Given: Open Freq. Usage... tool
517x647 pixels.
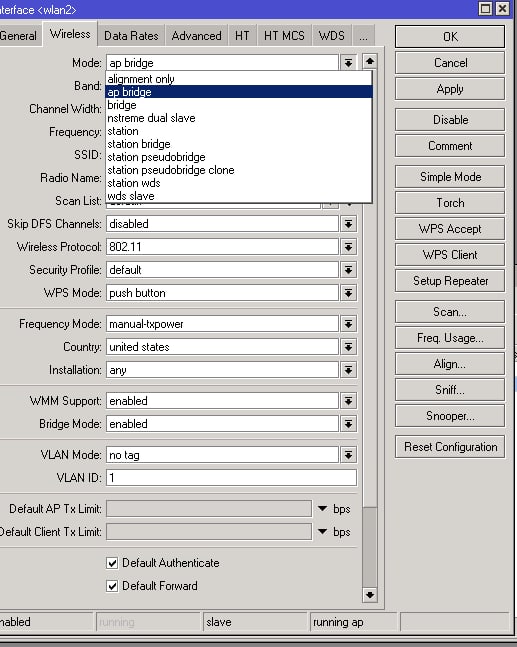Looking at the screenshot, I should pyautogui.click(x=450, y=338).
